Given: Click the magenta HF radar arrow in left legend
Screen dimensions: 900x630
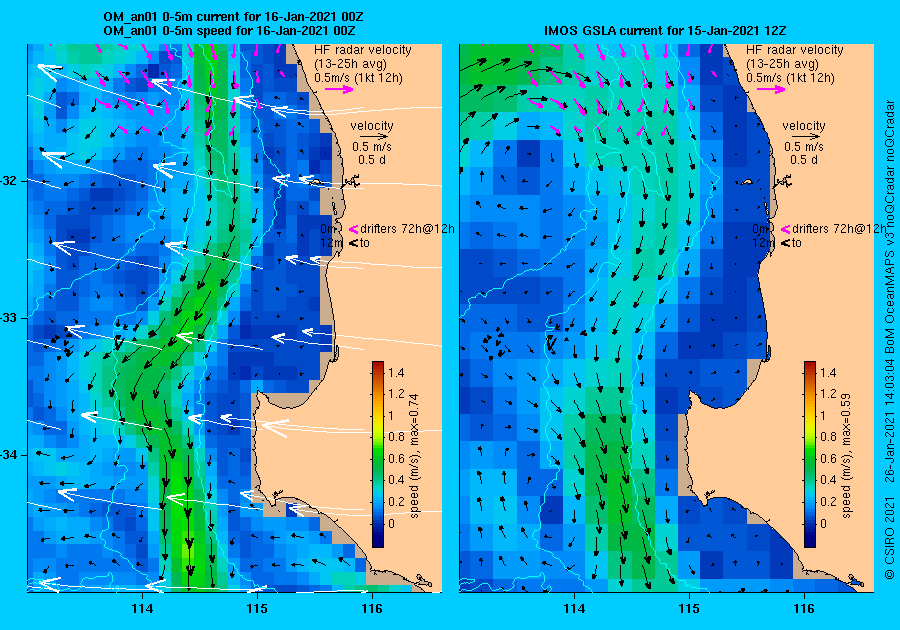Looking at the screenshot, I should [x=339, y=89].
